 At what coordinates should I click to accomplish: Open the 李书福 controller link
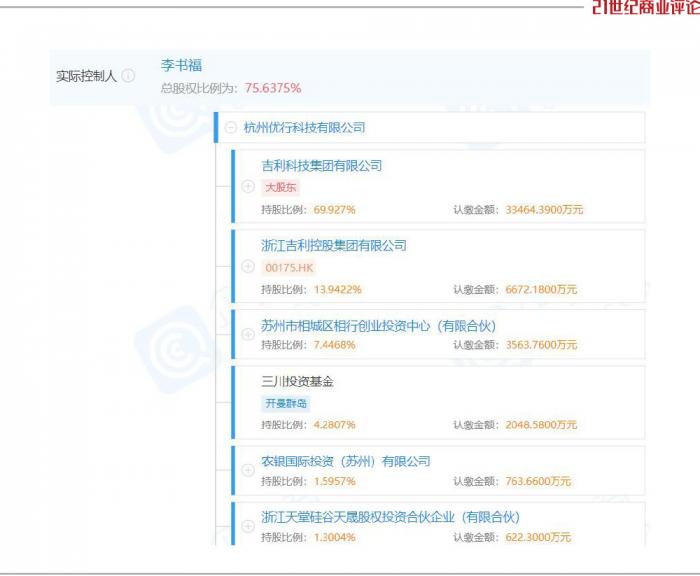[x=181, y=66]
